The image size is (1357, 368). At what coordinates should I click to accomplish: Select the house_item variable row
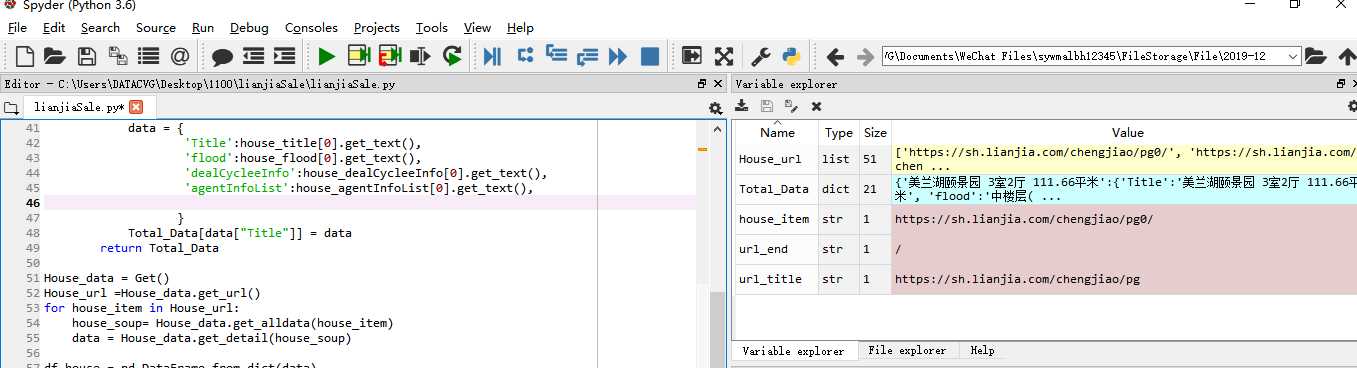point(1045,219)
